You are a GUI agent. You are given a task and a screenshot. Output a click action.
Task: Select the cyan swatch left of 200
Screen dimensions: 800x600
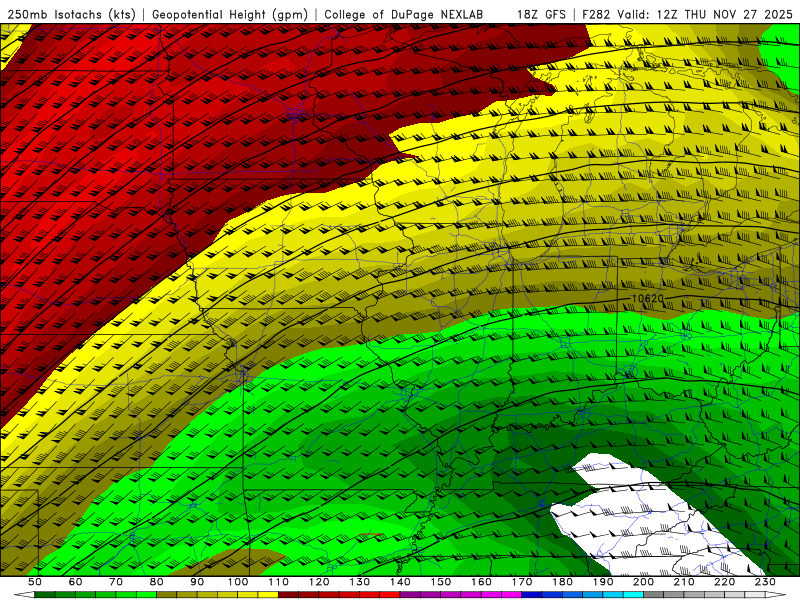tap(633, 594)
